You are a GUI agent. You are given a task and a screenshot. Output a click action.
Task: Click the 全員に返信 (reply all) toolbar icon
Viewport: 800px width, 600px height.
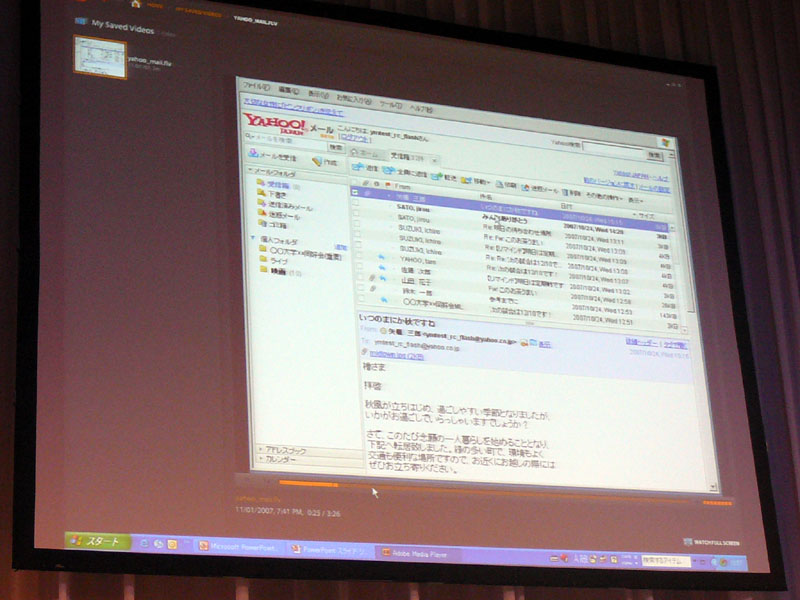pos(389,170)
